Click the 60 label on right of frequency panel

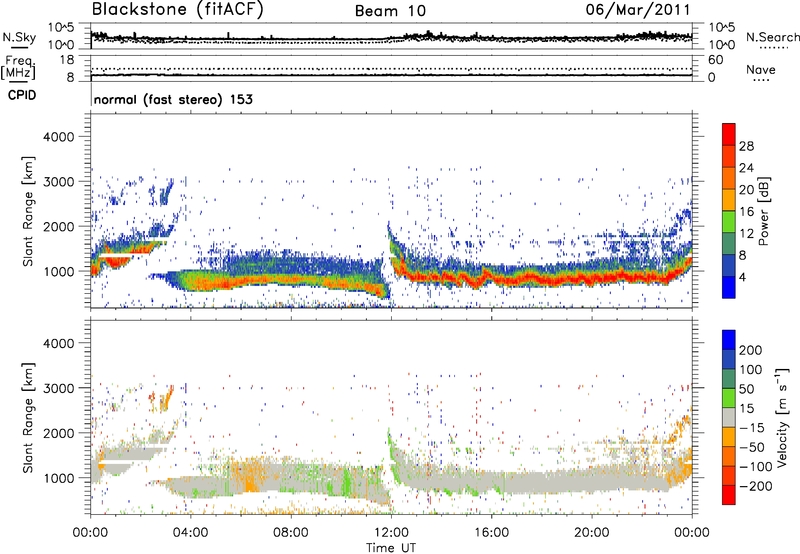pyautogui.click(x=716, y=60)
